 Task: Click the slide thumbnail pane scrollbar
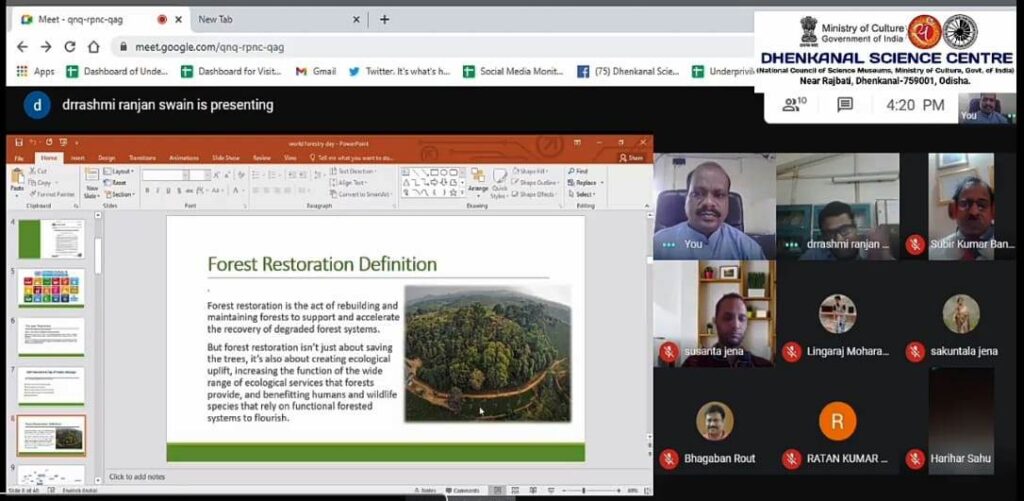98,255
